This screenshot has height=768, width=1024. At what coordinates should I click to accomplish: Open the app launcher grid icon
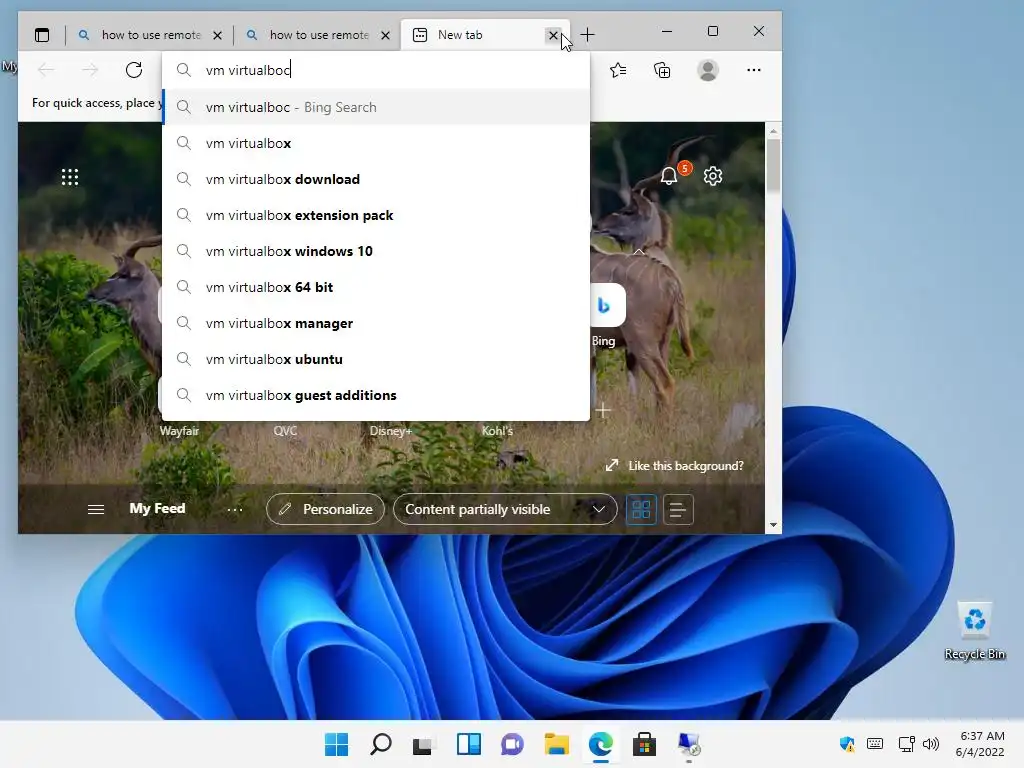(70, 177)
